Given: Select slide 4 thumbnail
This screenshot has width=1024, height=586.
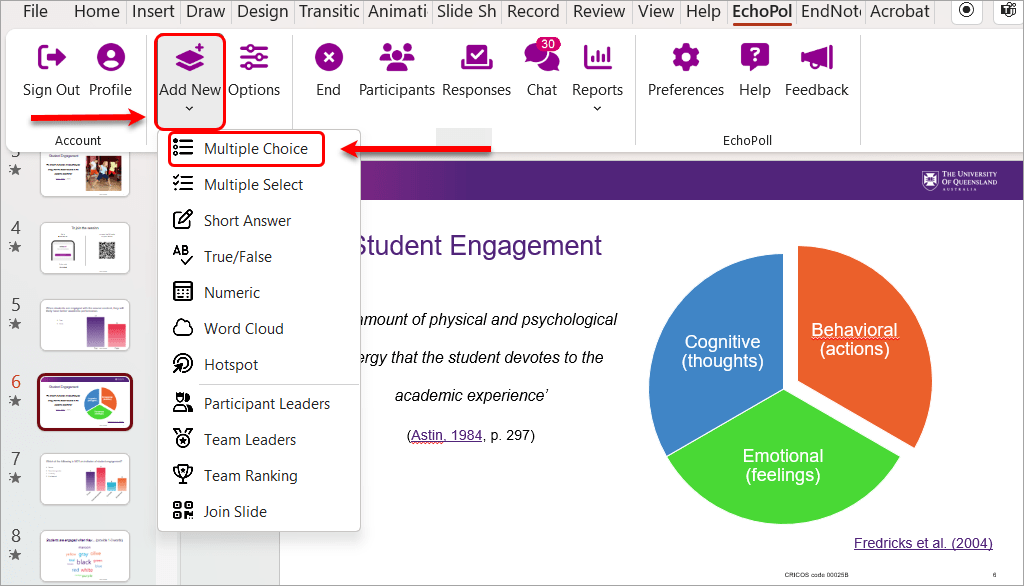Looking at the screenshot, I should pos(85,248).
